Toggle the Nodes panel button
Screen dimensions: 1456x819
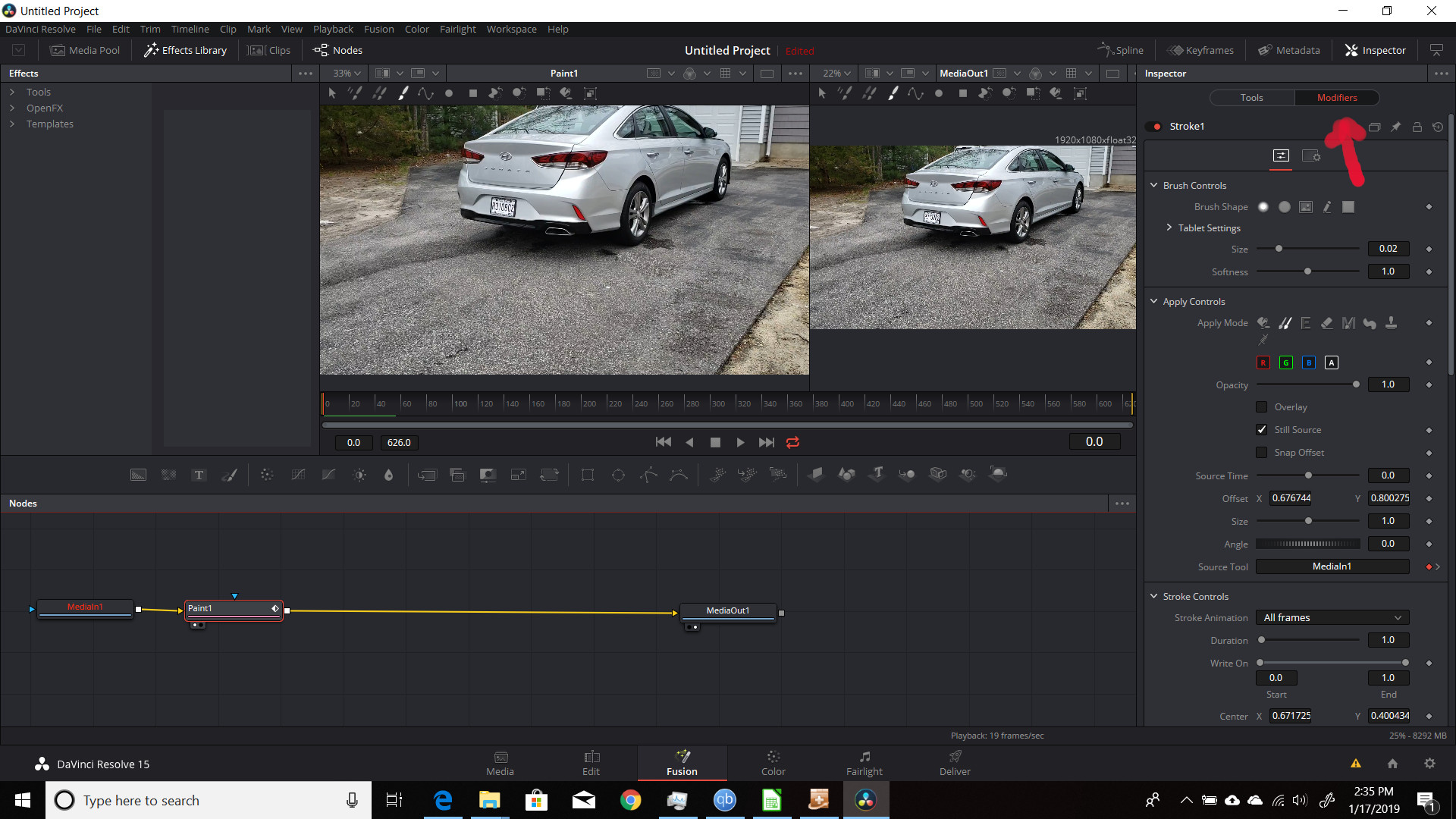(338, 50)
